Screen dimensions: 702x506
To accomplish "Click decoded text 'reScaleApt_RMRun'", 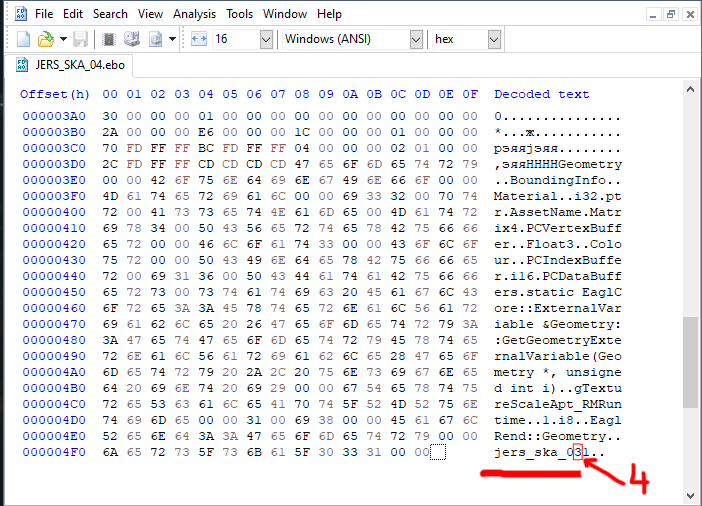I will [x=557, y=404].
